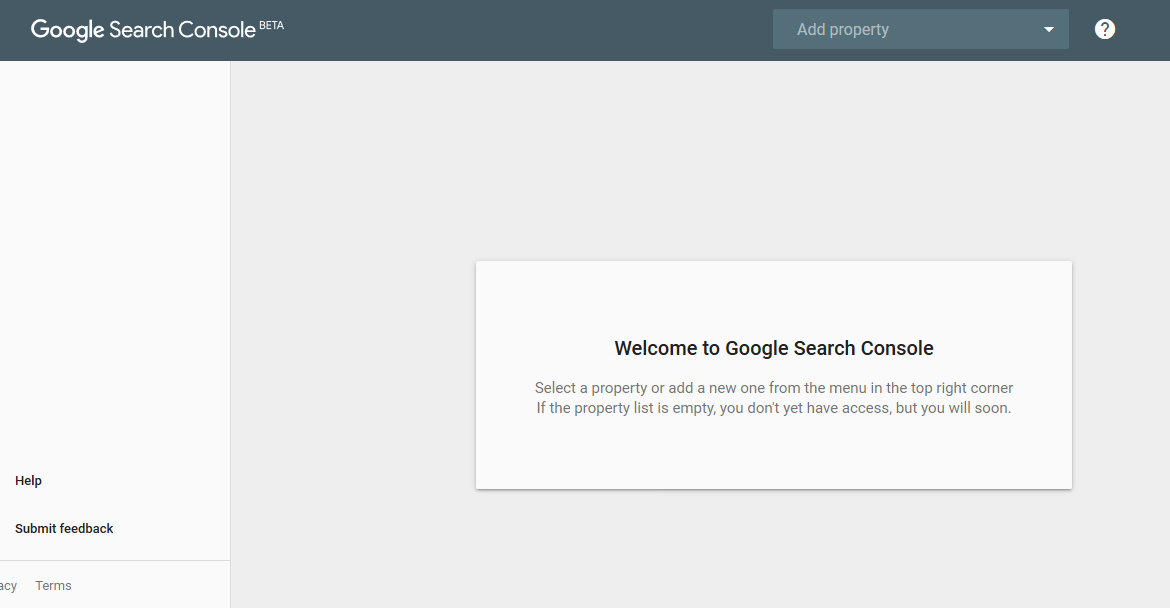Viewport: 1170px width, 608px height.
Task: Expand the Add property dropdown arrow
Action: 1048,30
